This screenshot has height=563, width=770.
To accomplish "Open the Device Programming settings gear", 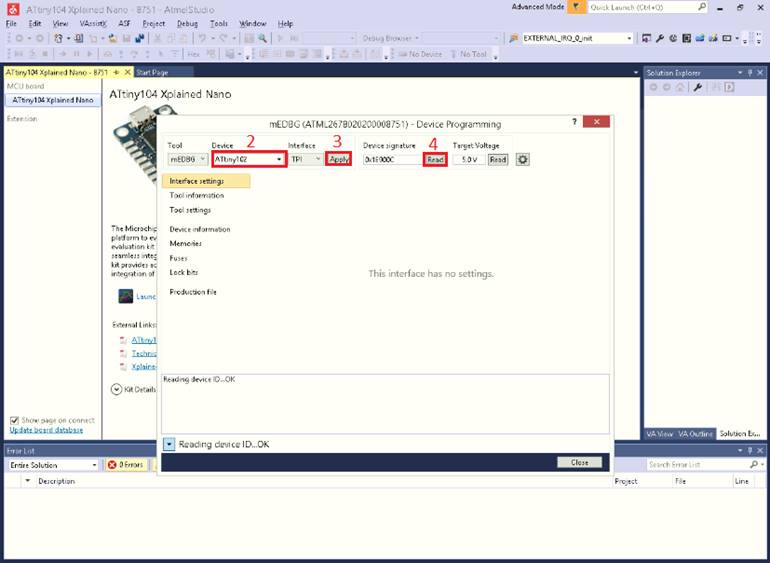I will point(523,159).
